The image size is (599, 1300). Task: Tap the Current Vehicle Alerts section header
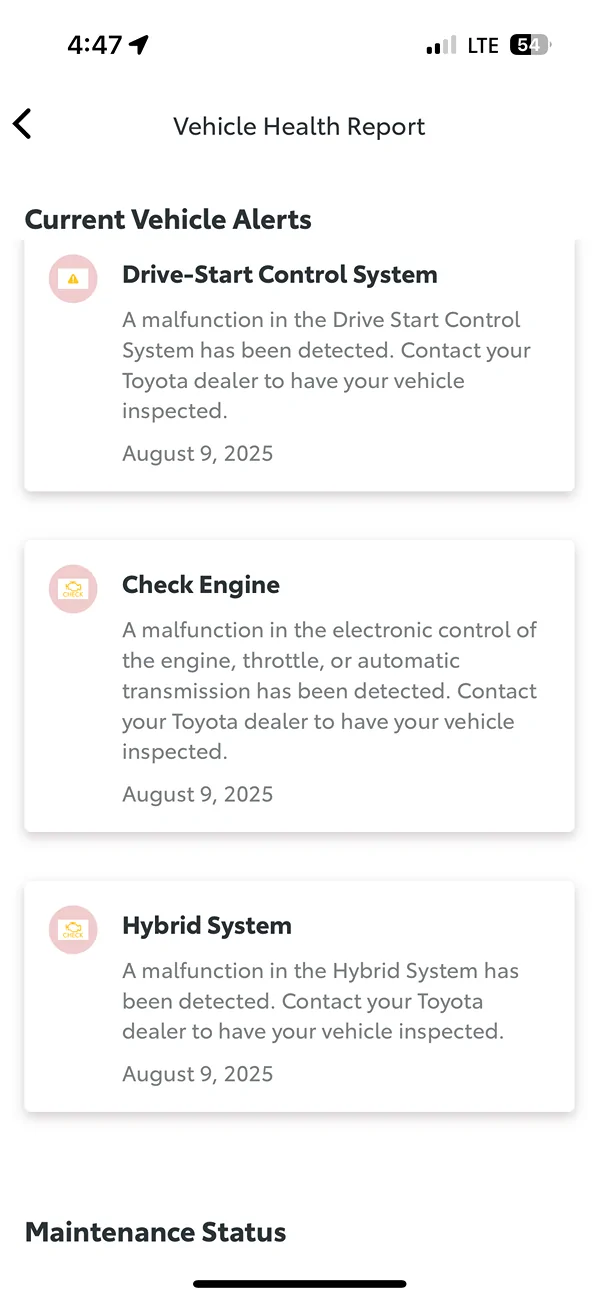tap(167, 218)
